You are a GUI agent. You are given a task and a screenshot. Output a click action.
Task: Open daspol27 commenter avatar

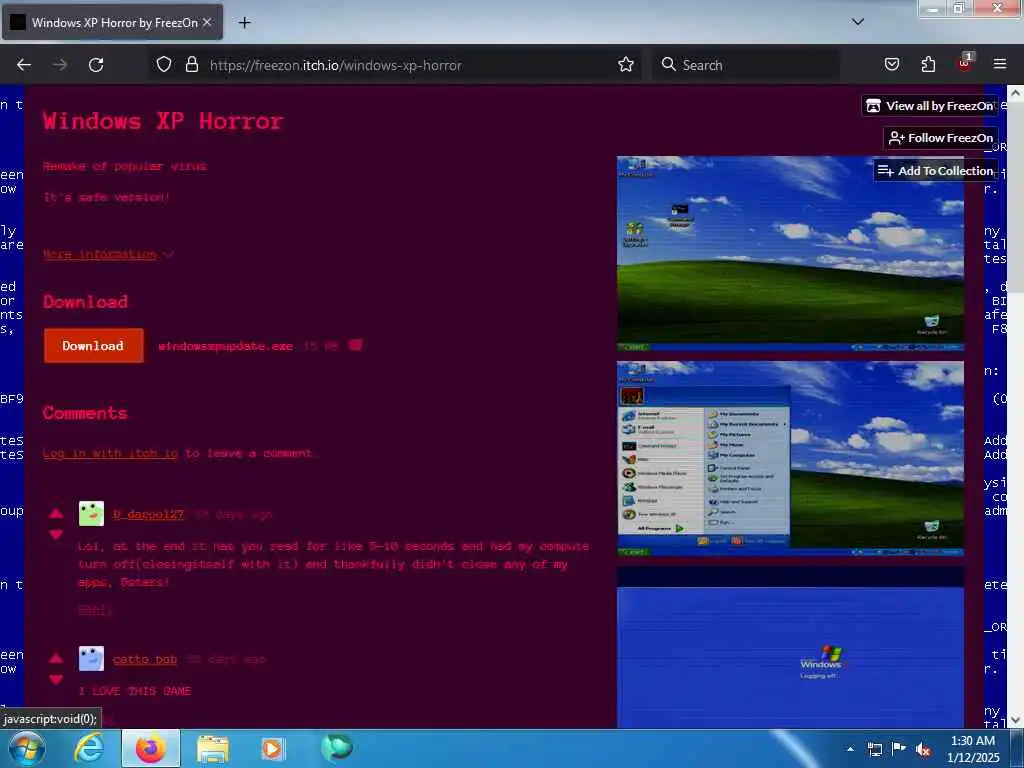(x=91, y=514)
